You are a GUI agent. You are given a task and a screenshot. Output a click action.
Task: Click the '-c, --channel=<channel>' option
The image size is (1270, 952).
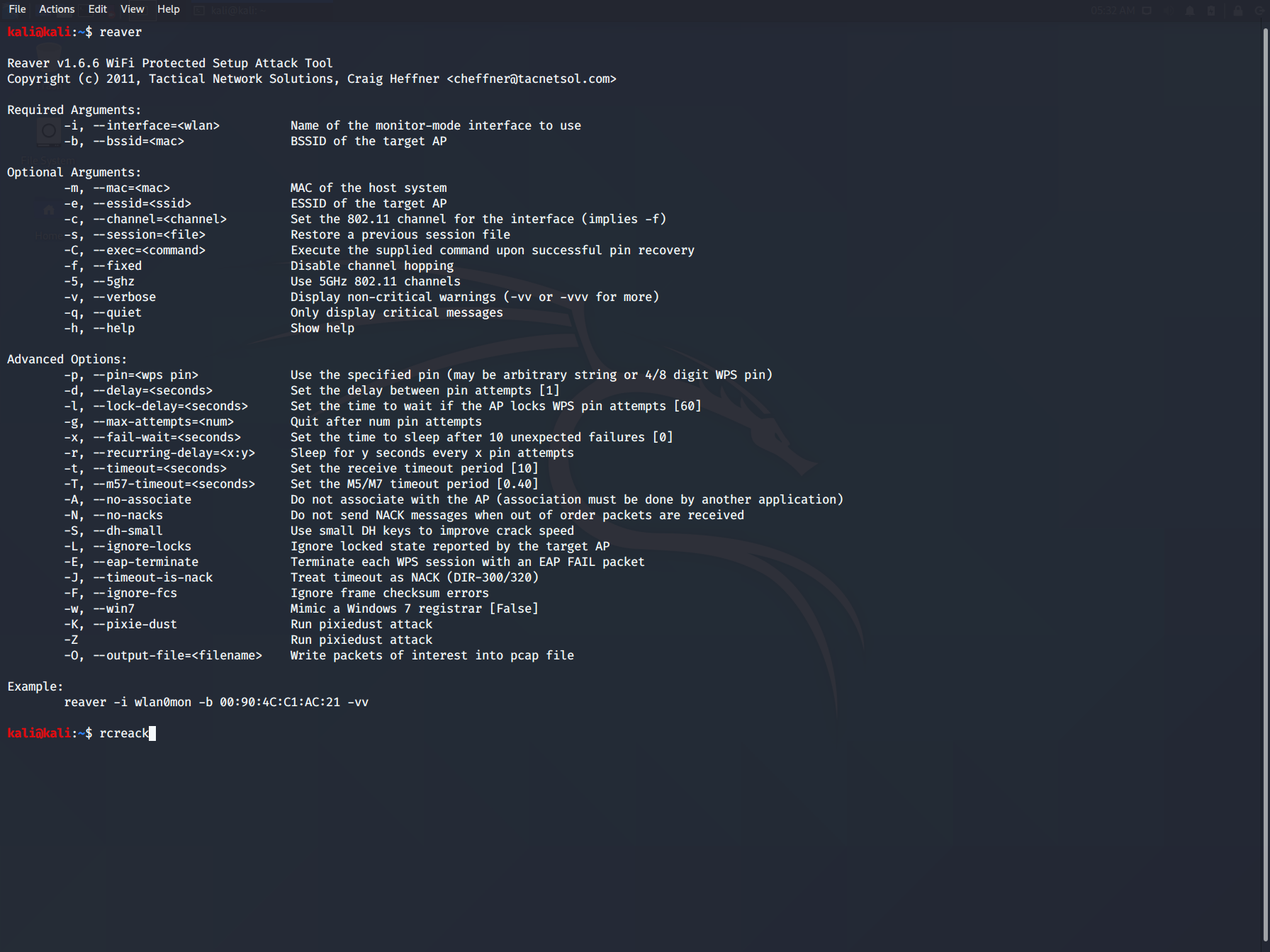click(145, 219)
